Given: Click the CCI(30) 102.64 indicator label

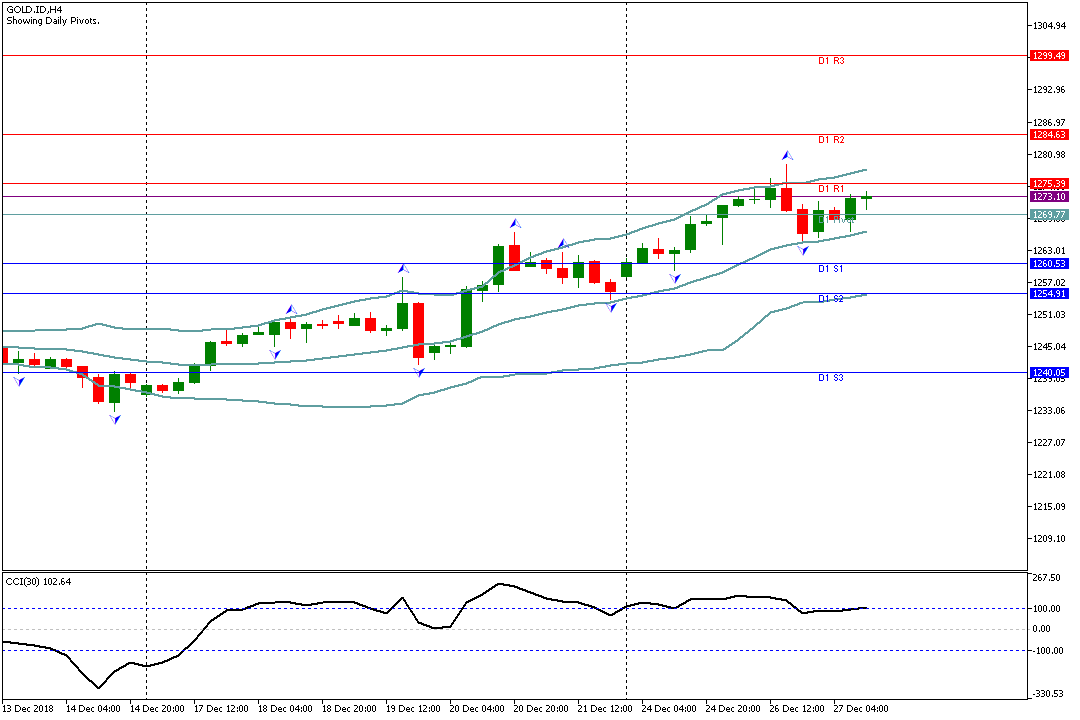Looking at the screenshot, I should 38,582.
